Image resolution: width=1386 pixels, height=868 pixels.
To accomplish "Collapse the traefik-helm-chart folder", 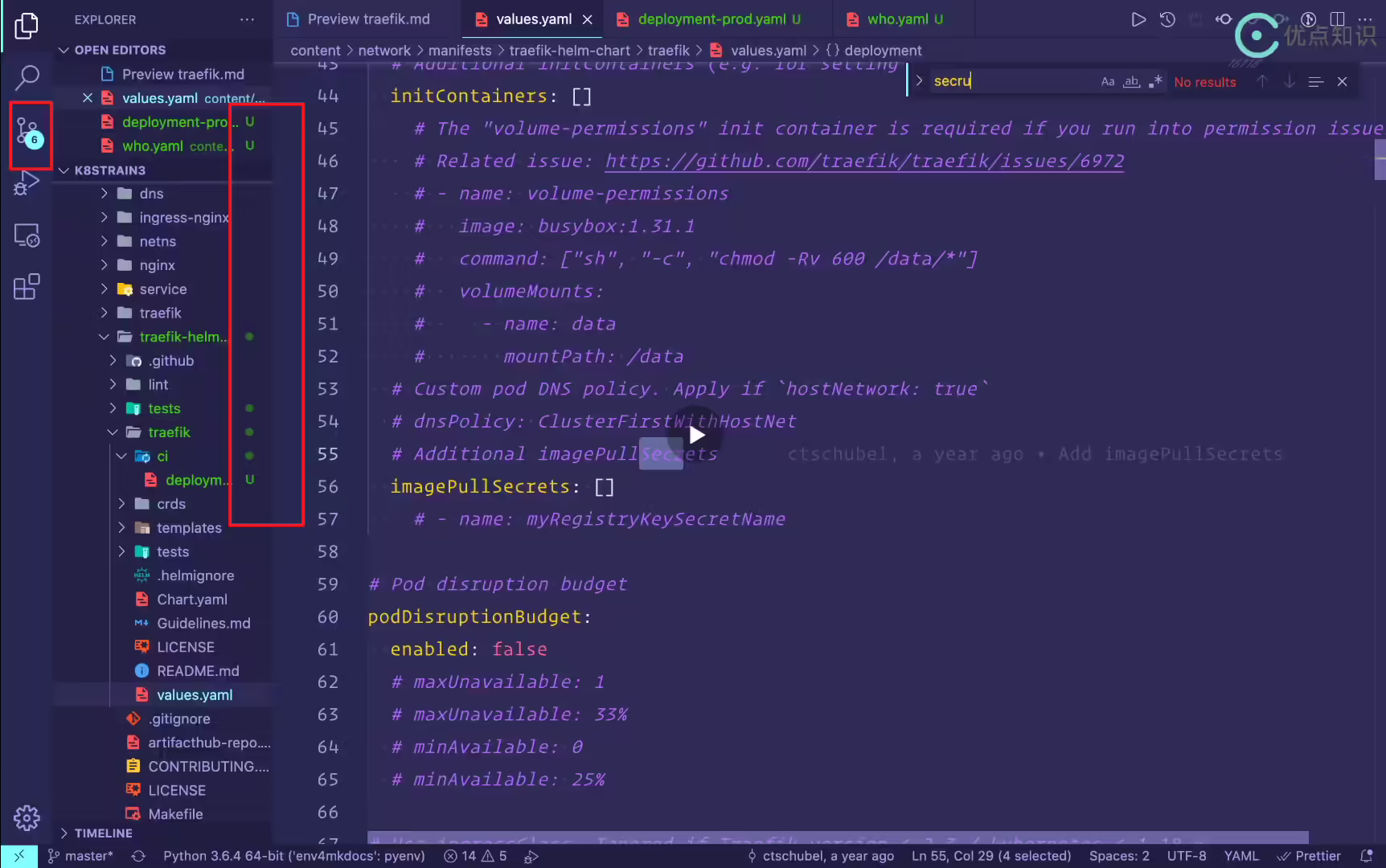I will point(105,337).
